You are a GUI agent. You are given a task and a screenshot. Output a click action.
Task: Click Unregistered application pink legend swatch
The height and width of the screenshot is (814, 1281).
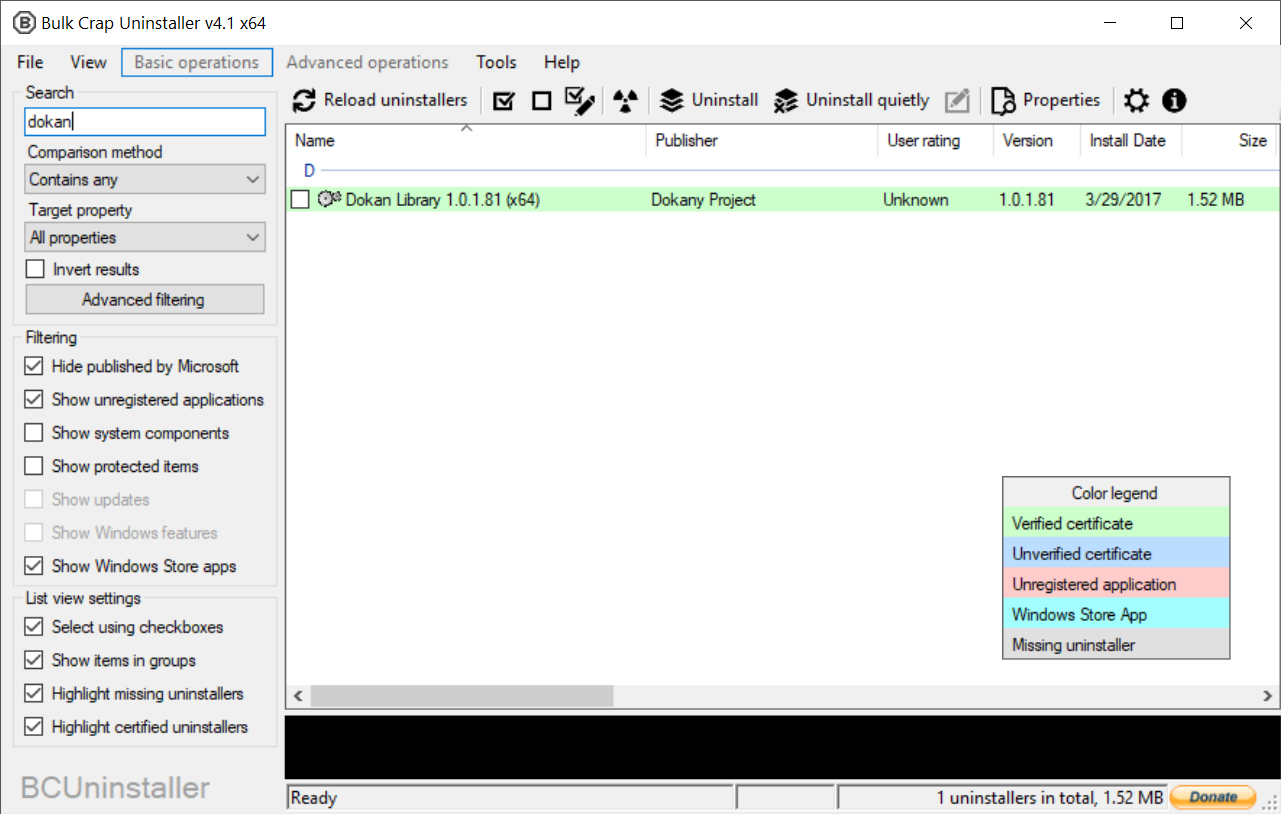pyautogui.click(x=1116, y=584)
